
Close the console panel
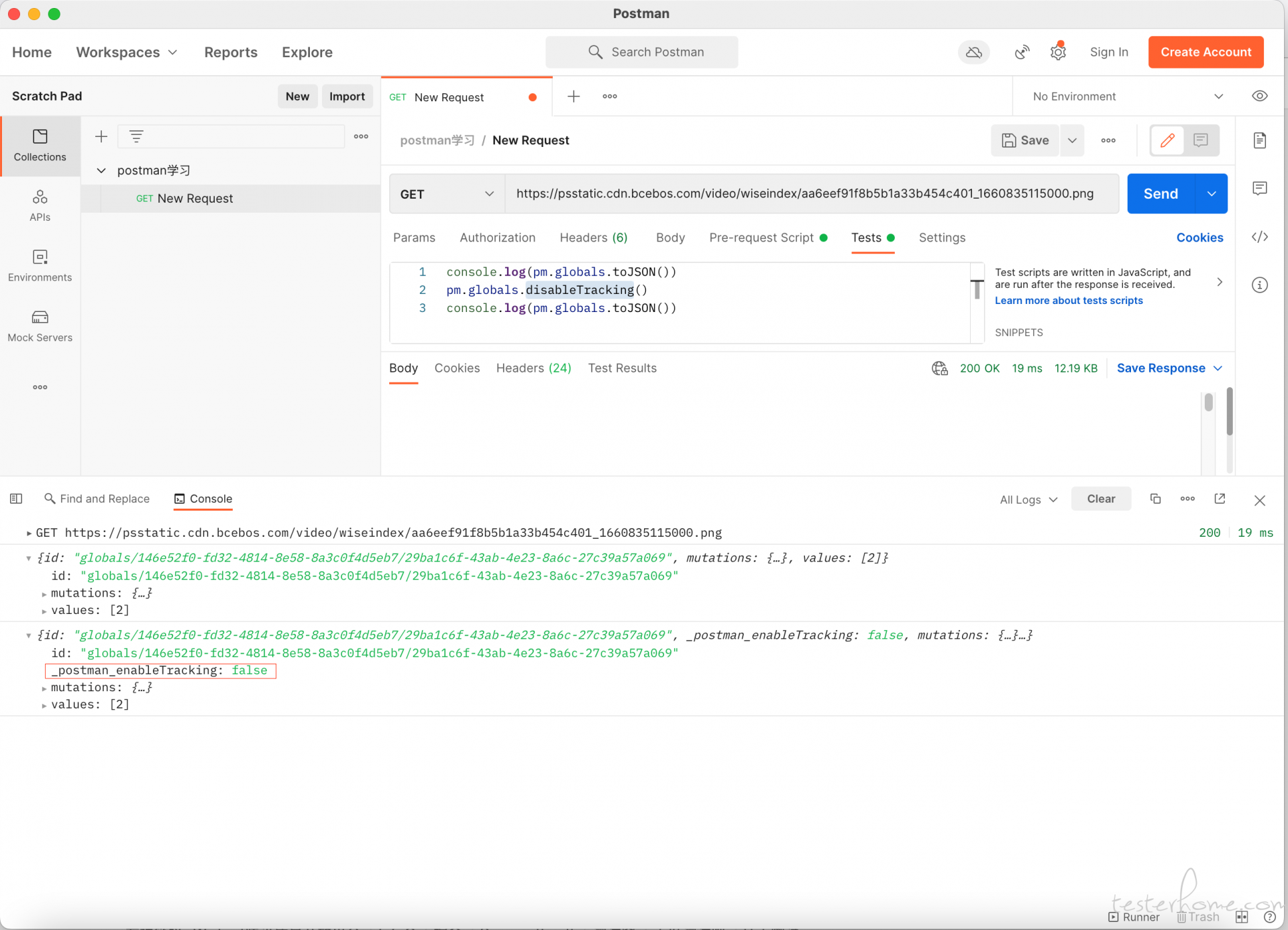[1260, 501]
